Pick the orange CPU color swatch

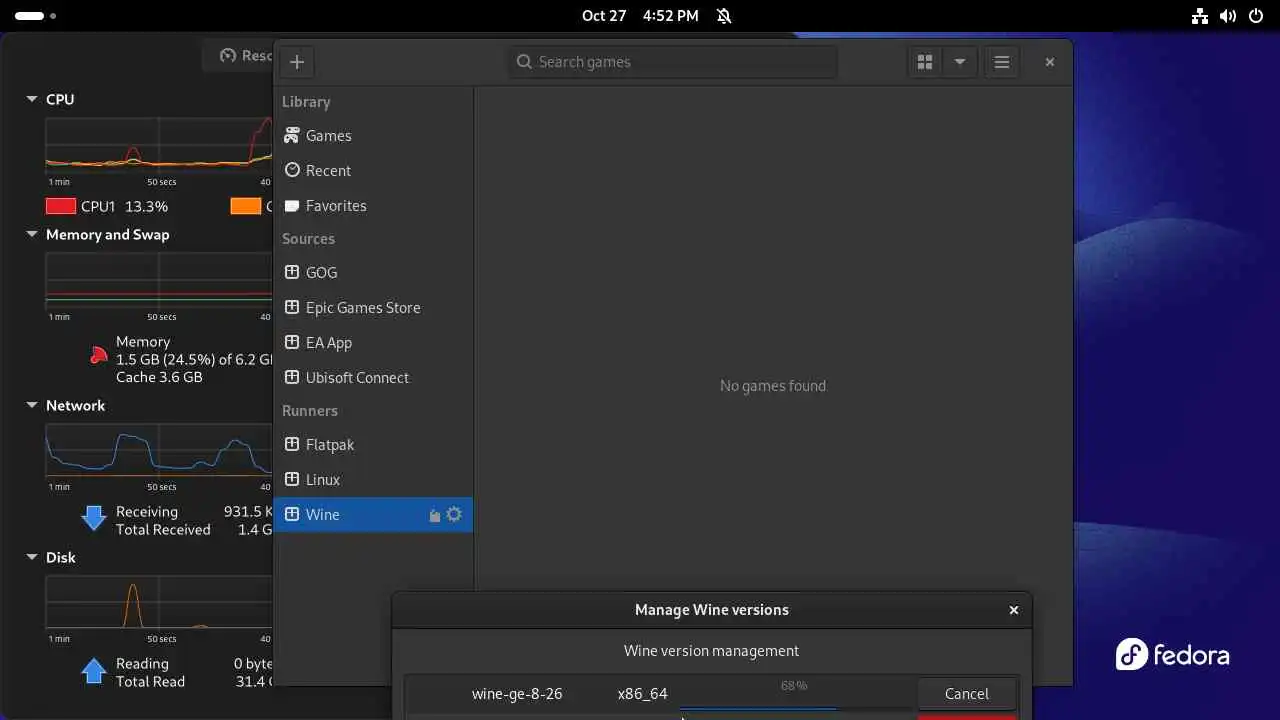pos(246,206)
